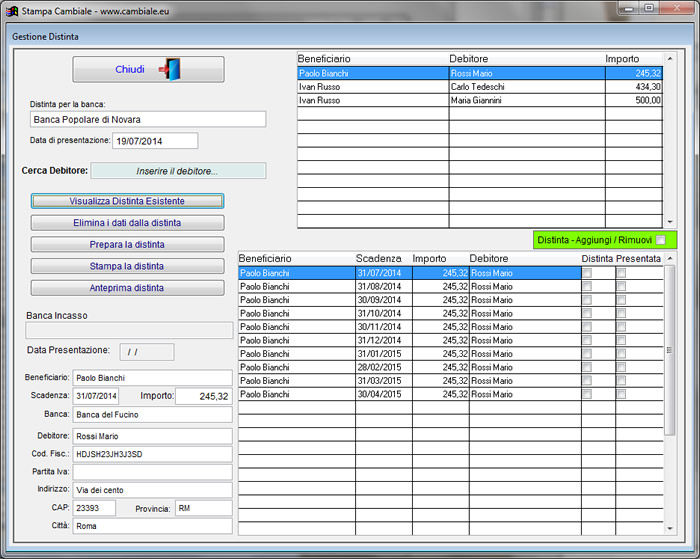Click lower table scroll-up arrow
Screen dimensions: 700x559
click(x=670, y=259)
